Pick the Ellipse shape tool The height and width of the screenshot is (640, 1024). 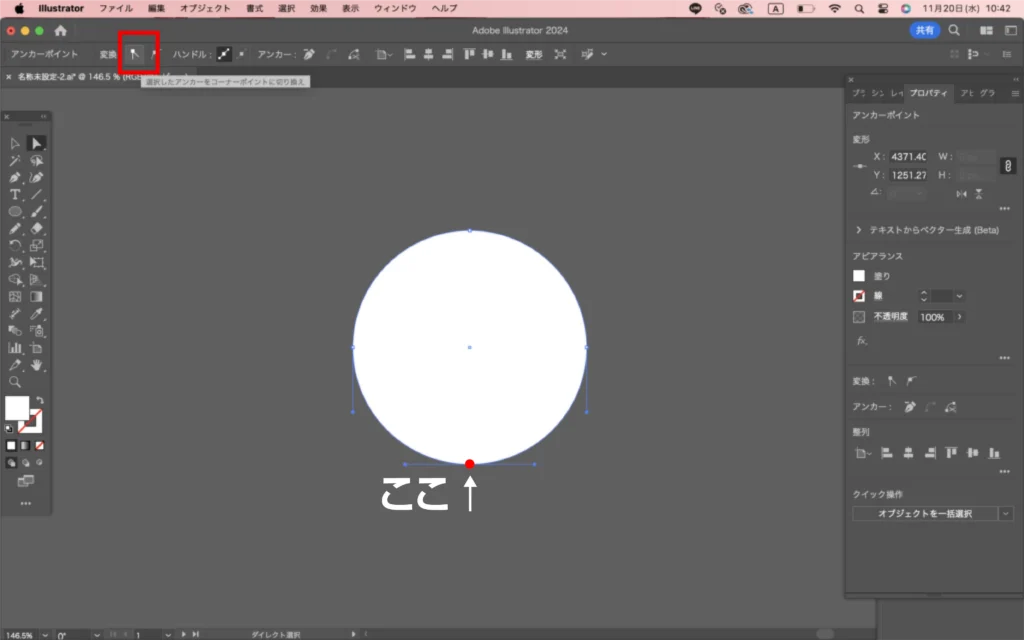click(15, 211)
